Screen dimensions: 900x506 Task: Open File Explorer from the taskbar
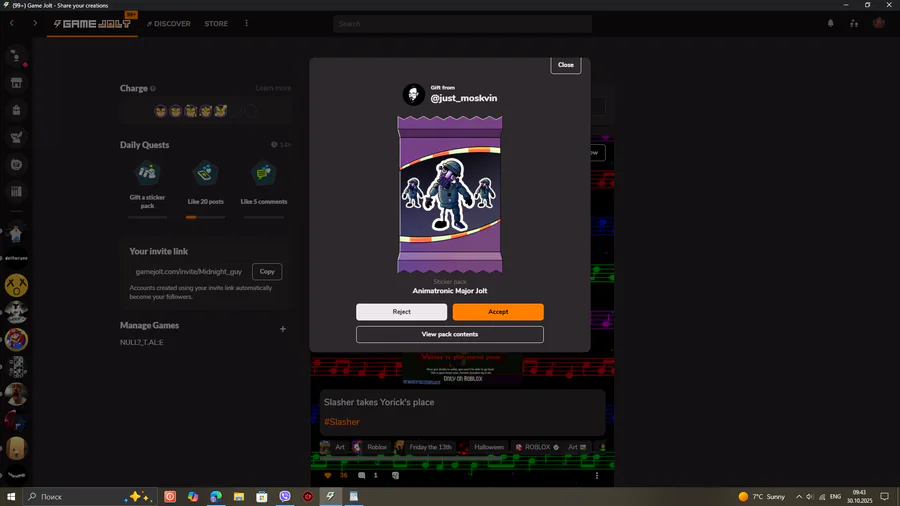[239, 497]
